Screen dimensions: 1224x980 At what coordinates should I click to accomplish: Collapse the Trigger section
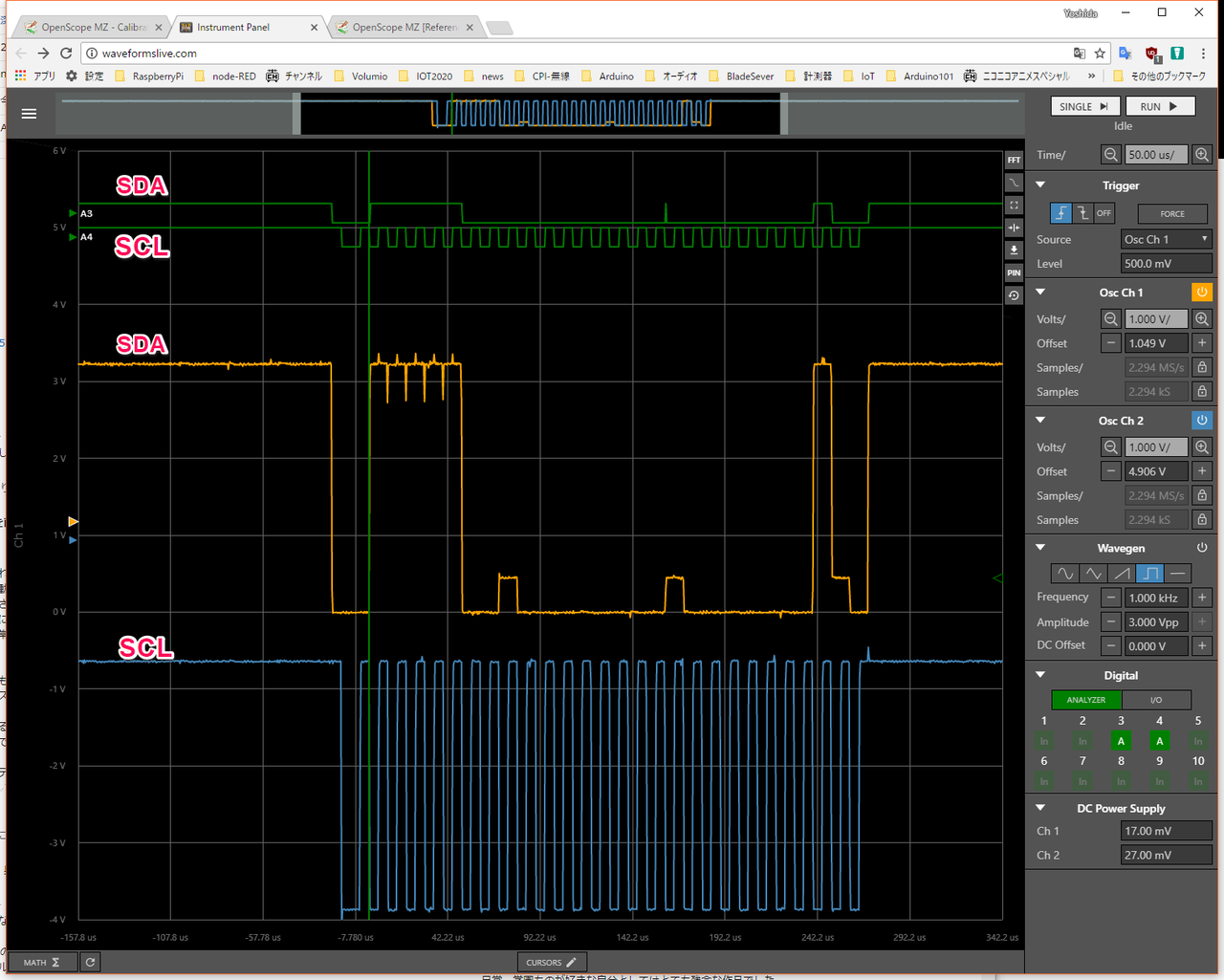point(1040,185)
